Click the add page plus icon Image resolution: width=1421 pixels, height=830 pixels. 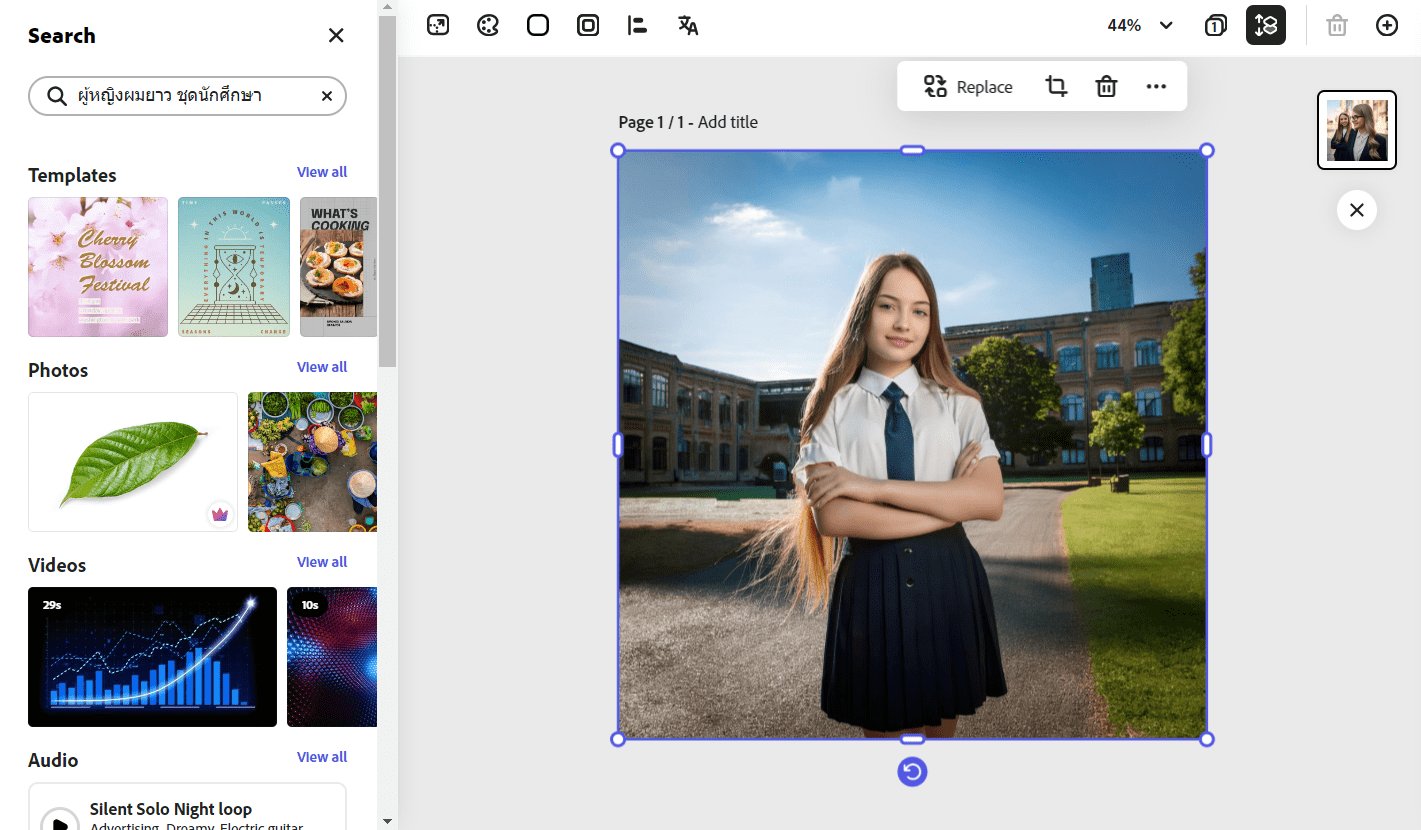point(1387,26)
